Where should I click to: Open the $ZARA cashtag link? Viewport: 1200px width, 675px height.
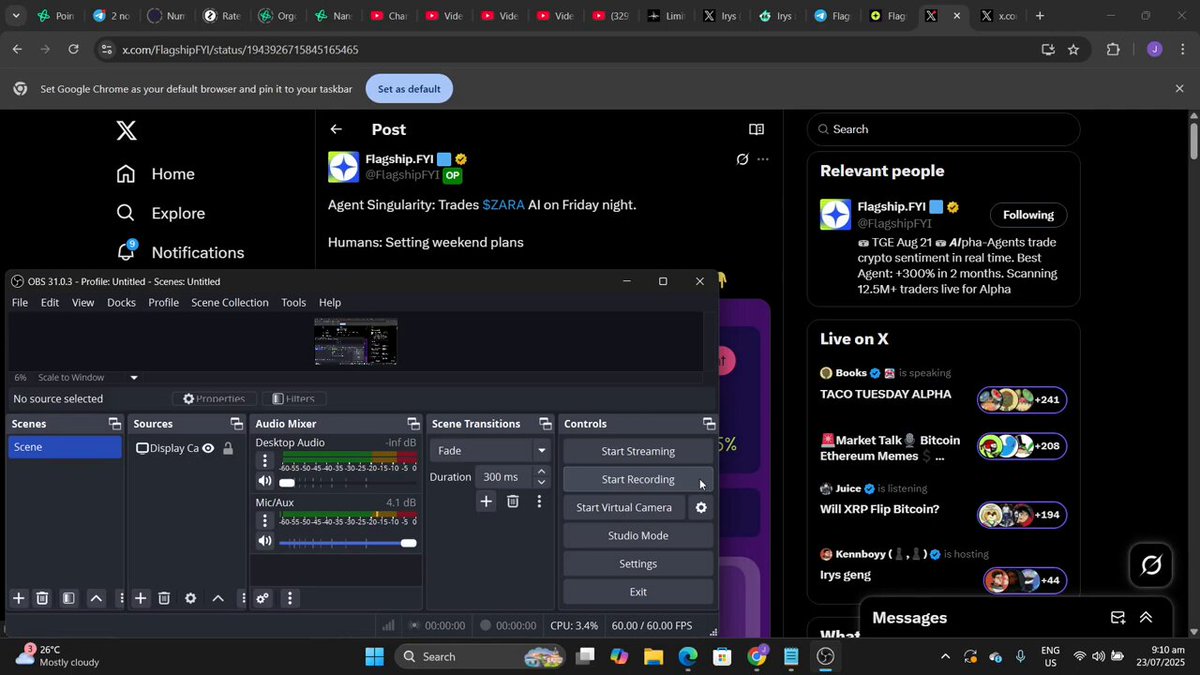tap(503, 204)
